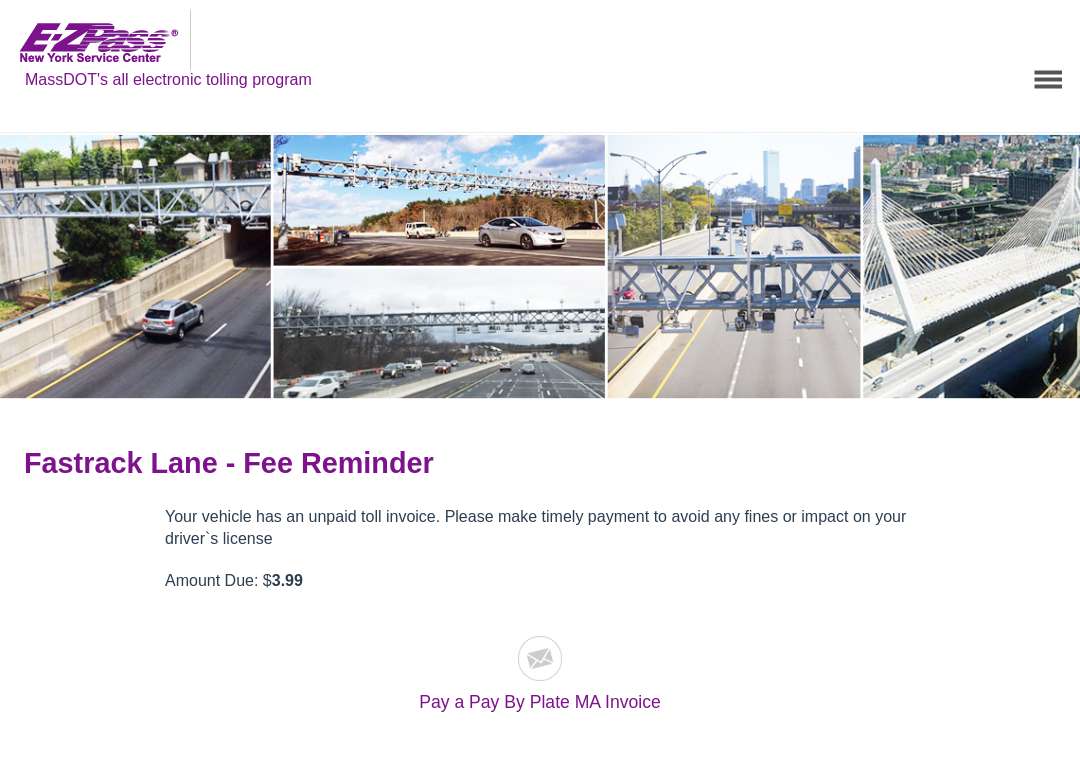Click the envelope invoice icon

(540, 658)
